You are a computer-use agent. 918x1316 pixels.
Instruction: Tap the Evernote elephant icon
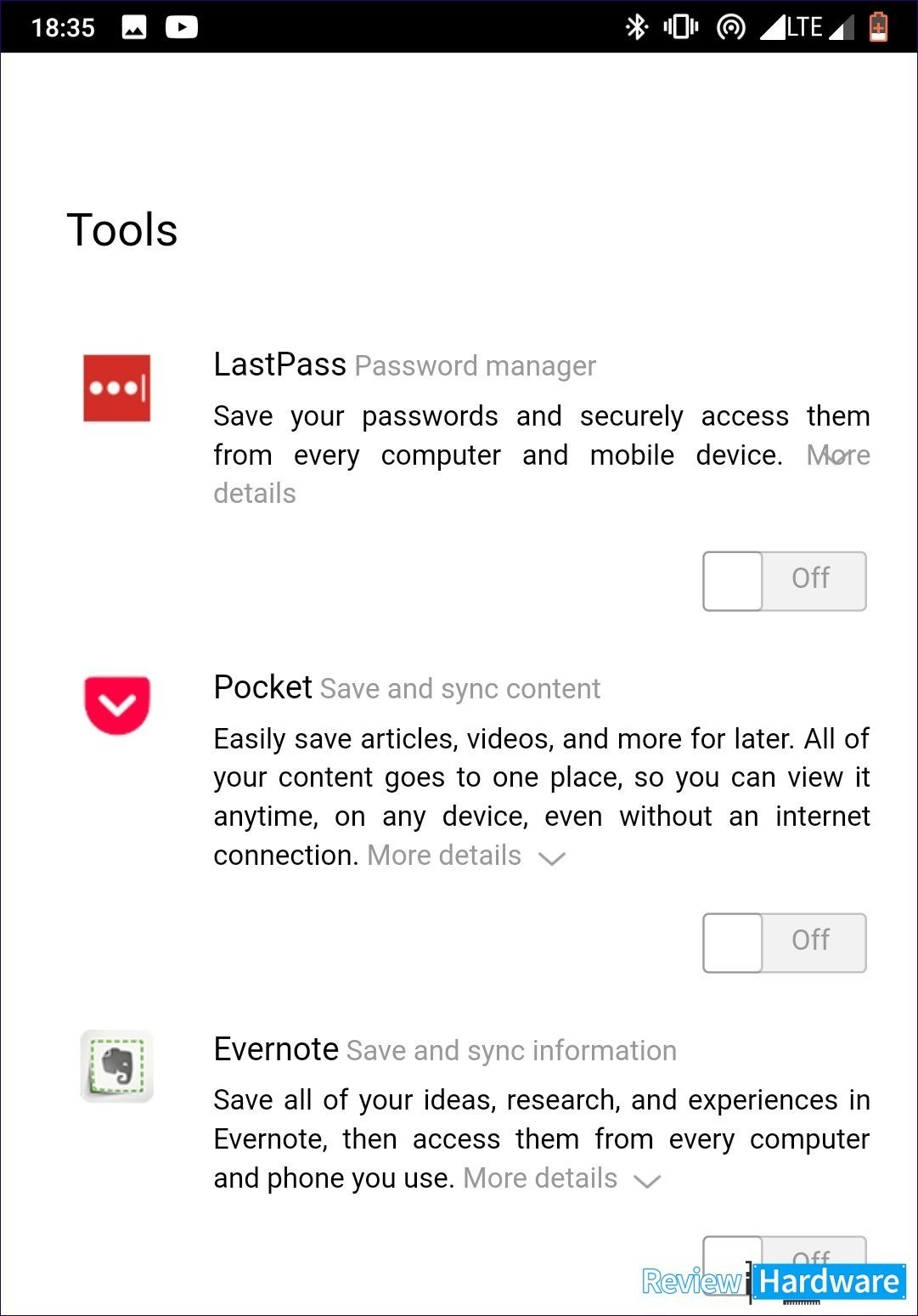pos(117,1066)
